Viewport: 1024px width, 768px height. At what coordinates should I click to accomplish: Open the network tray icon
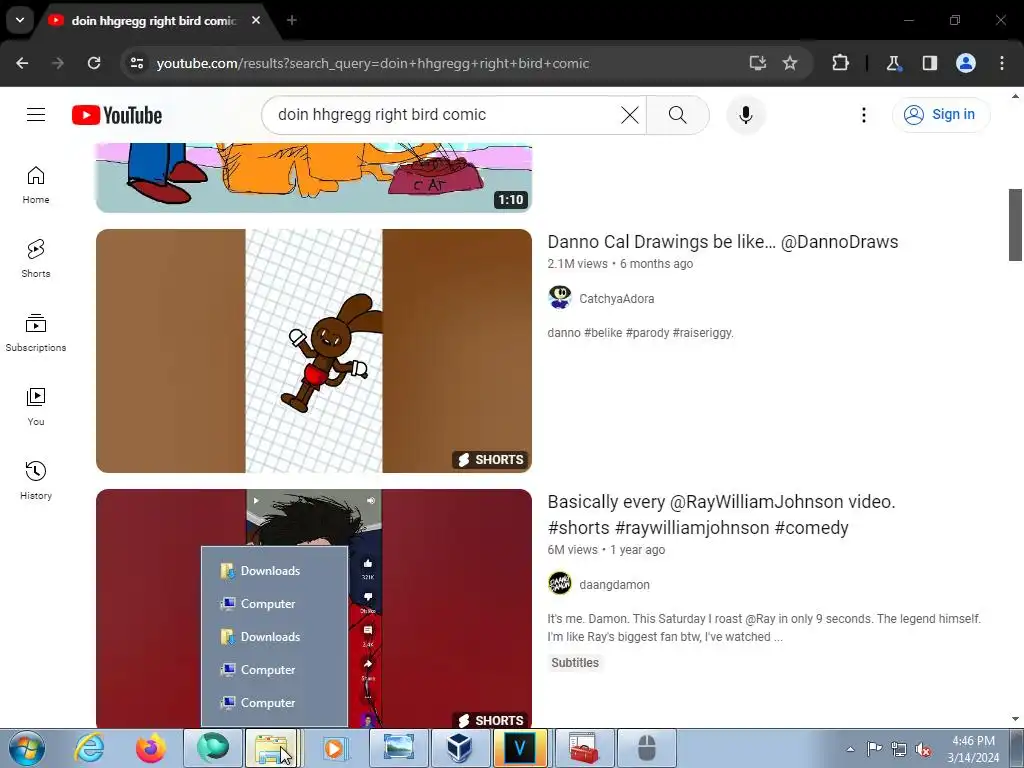click(x=899, y=749)
